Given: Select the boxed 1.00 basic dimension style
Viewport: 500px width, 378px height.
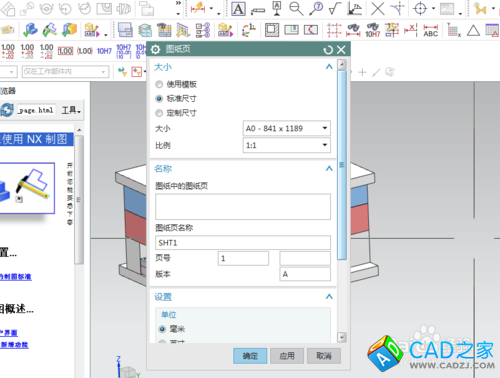Looking at the screenshot, I should 65,51.
